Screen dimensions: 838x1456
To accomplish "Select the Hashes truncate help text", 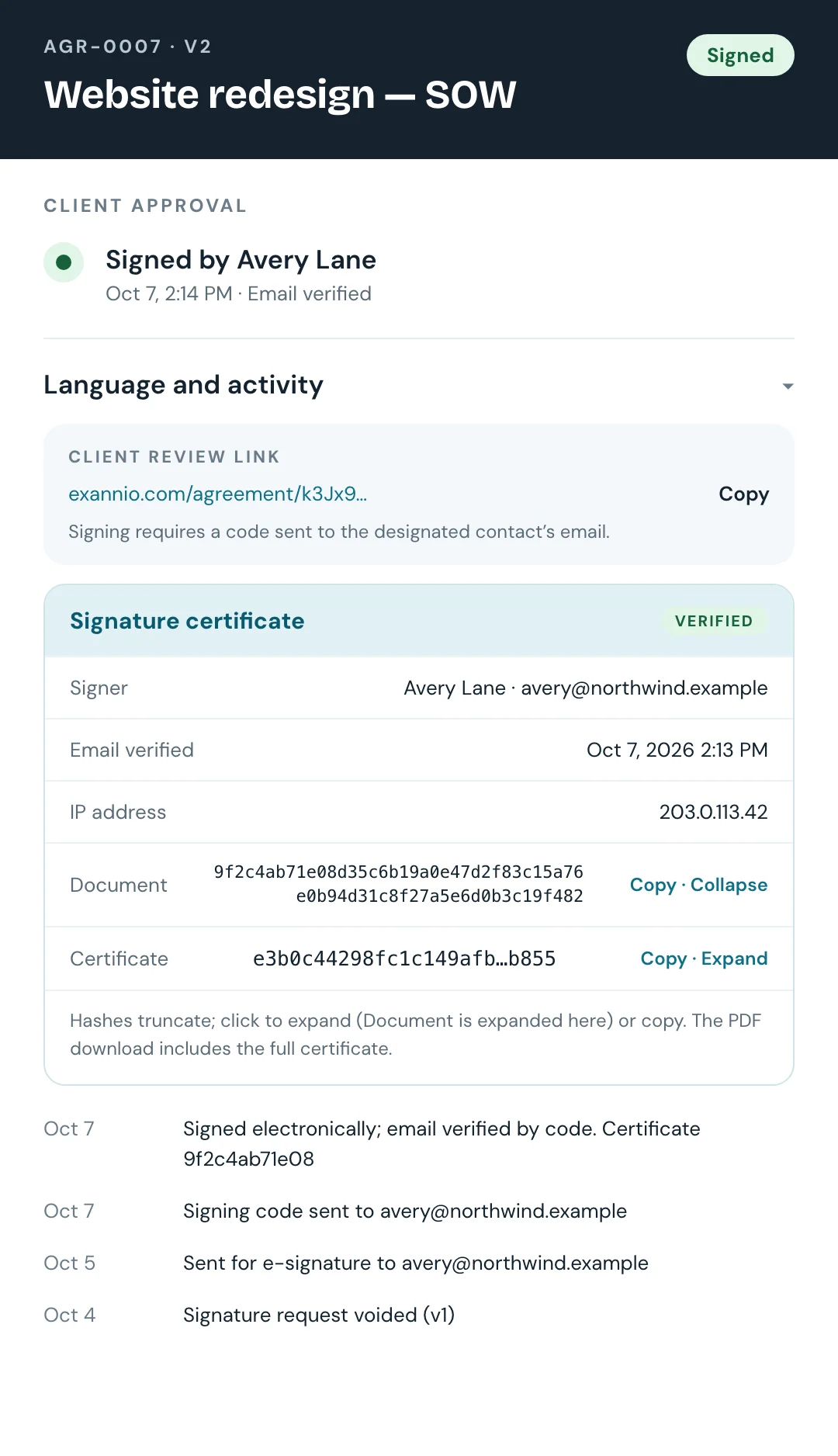I will (416, 1035).
